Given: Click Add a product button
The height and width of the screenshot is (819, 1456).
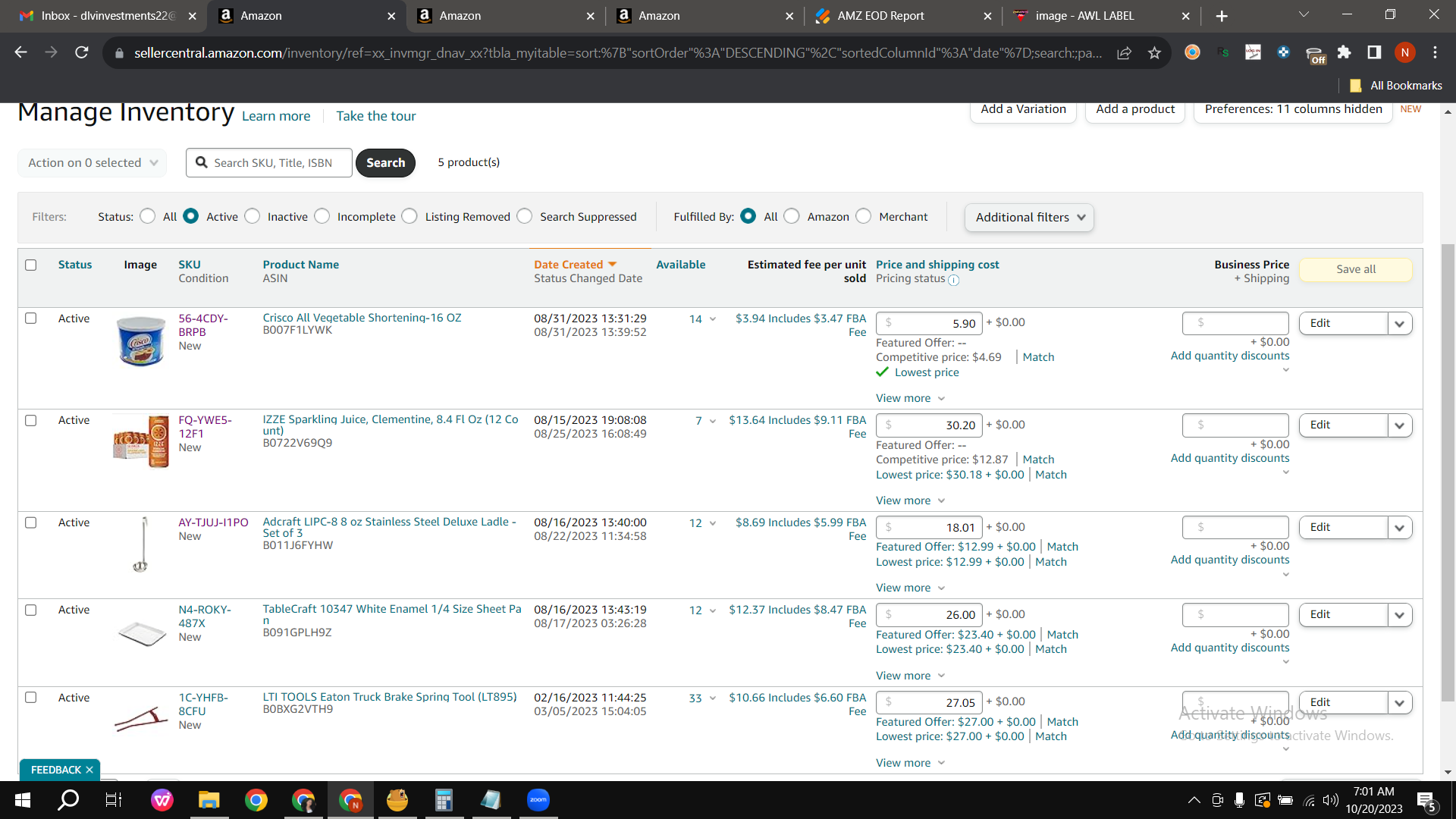Looking at the screenshot, I should 1135,110.
